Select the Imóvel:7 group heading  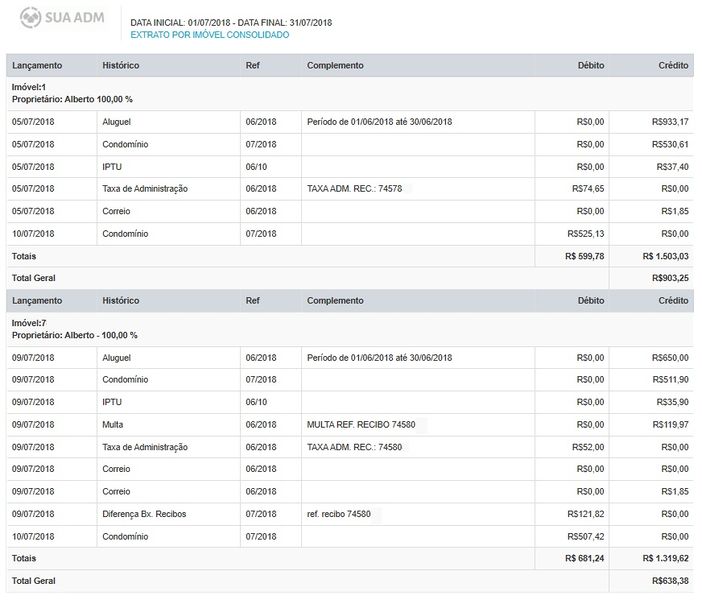29,323
